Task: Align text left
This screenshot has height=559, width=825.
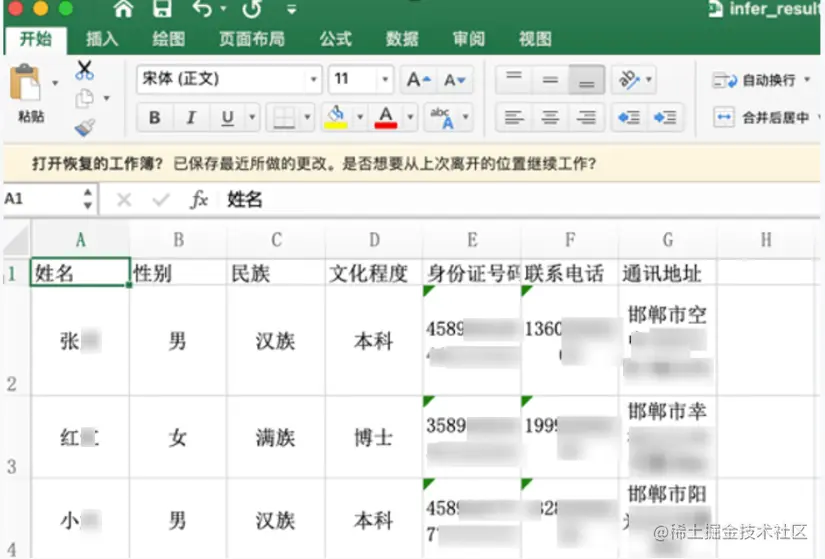Action: 514,117
